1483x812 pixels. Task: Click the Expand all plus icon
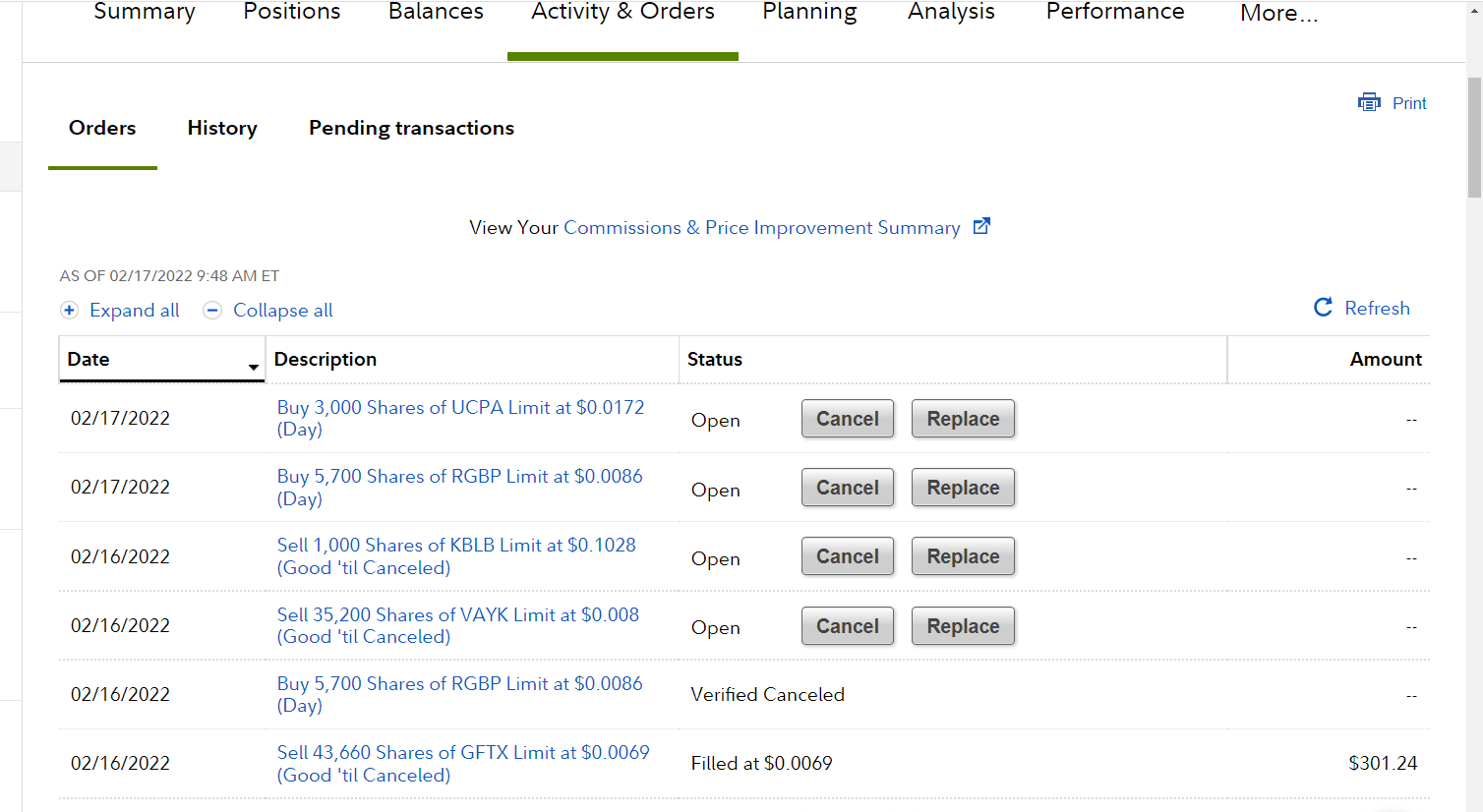(69, 311)
